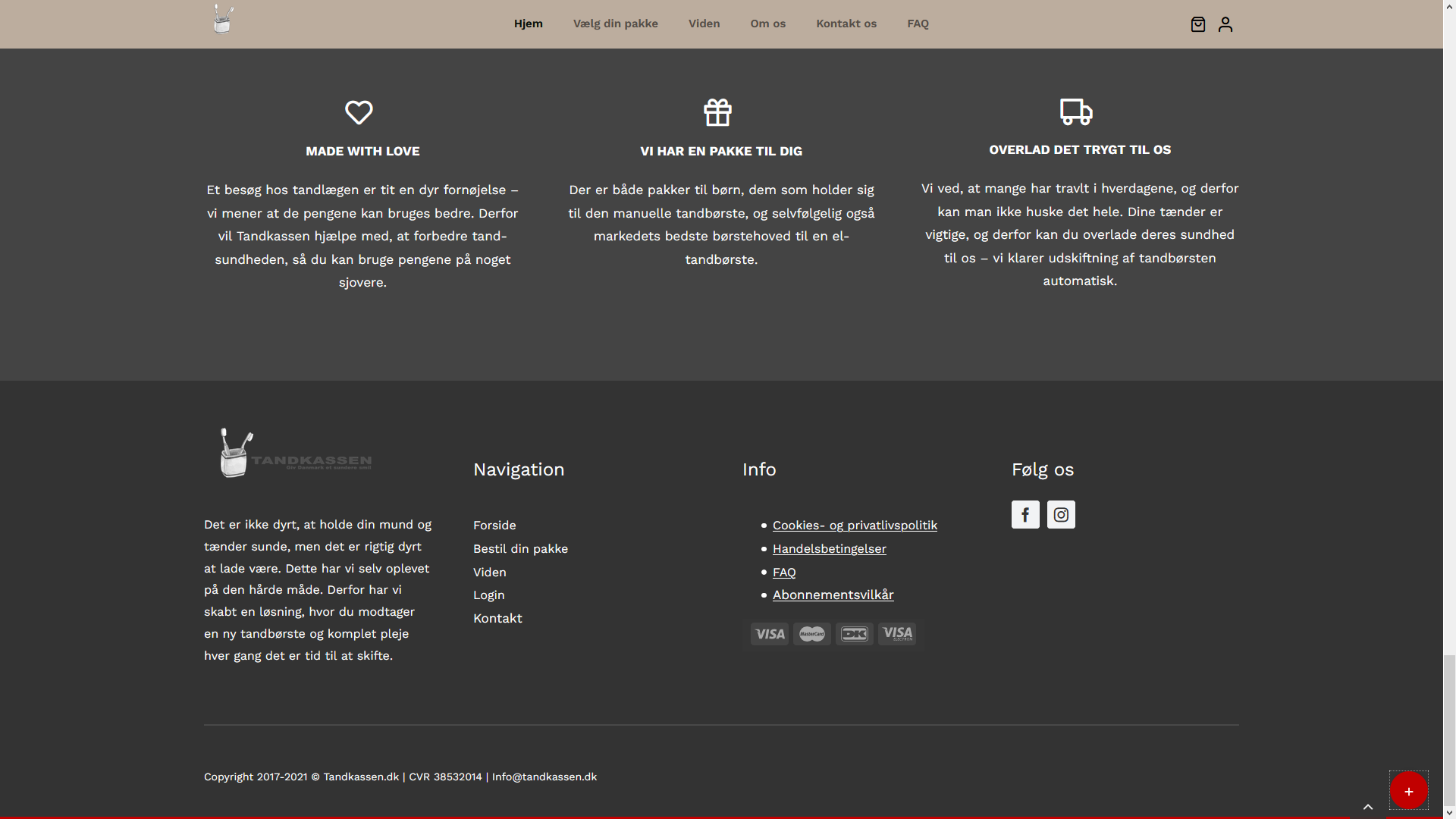The image size is (1456, 819).
Task: Click the delivery truck icon
Action: click(x=1076, y=111)
